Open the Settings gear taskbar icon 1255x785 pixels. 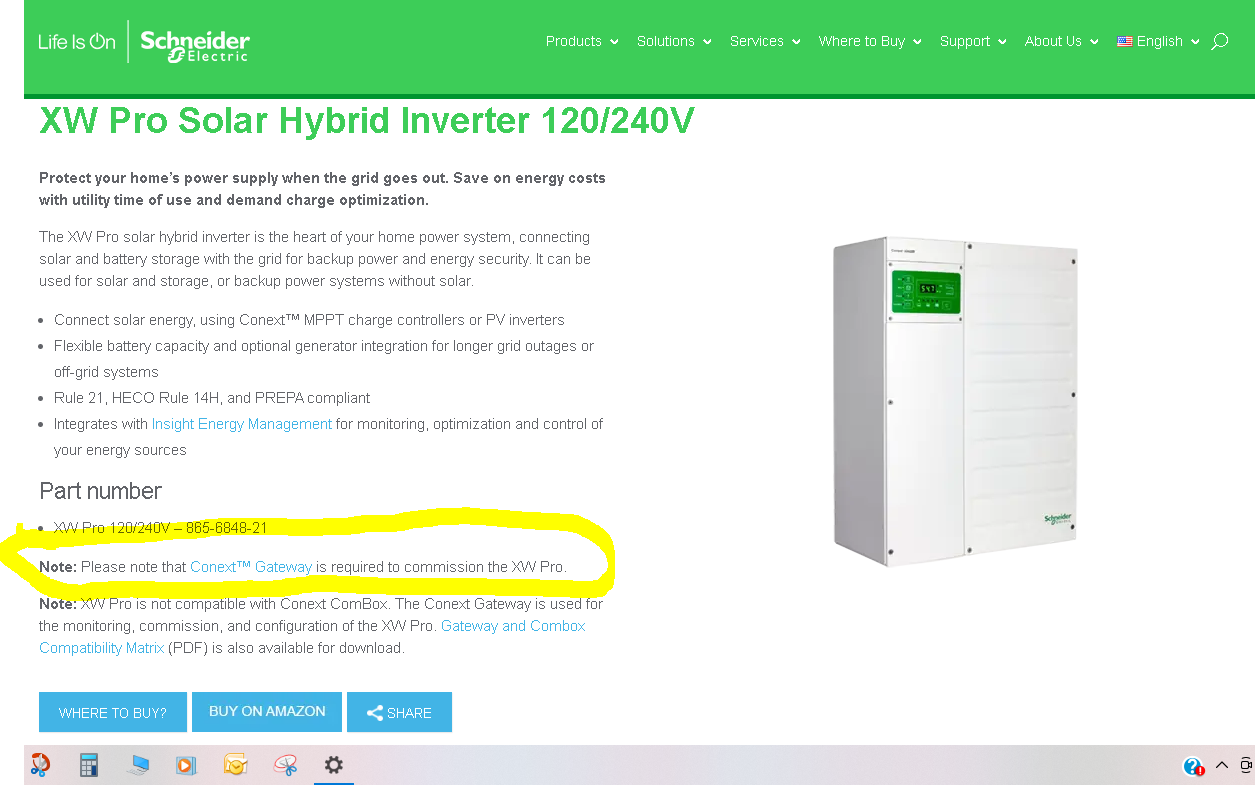click(x=334, y=765)
